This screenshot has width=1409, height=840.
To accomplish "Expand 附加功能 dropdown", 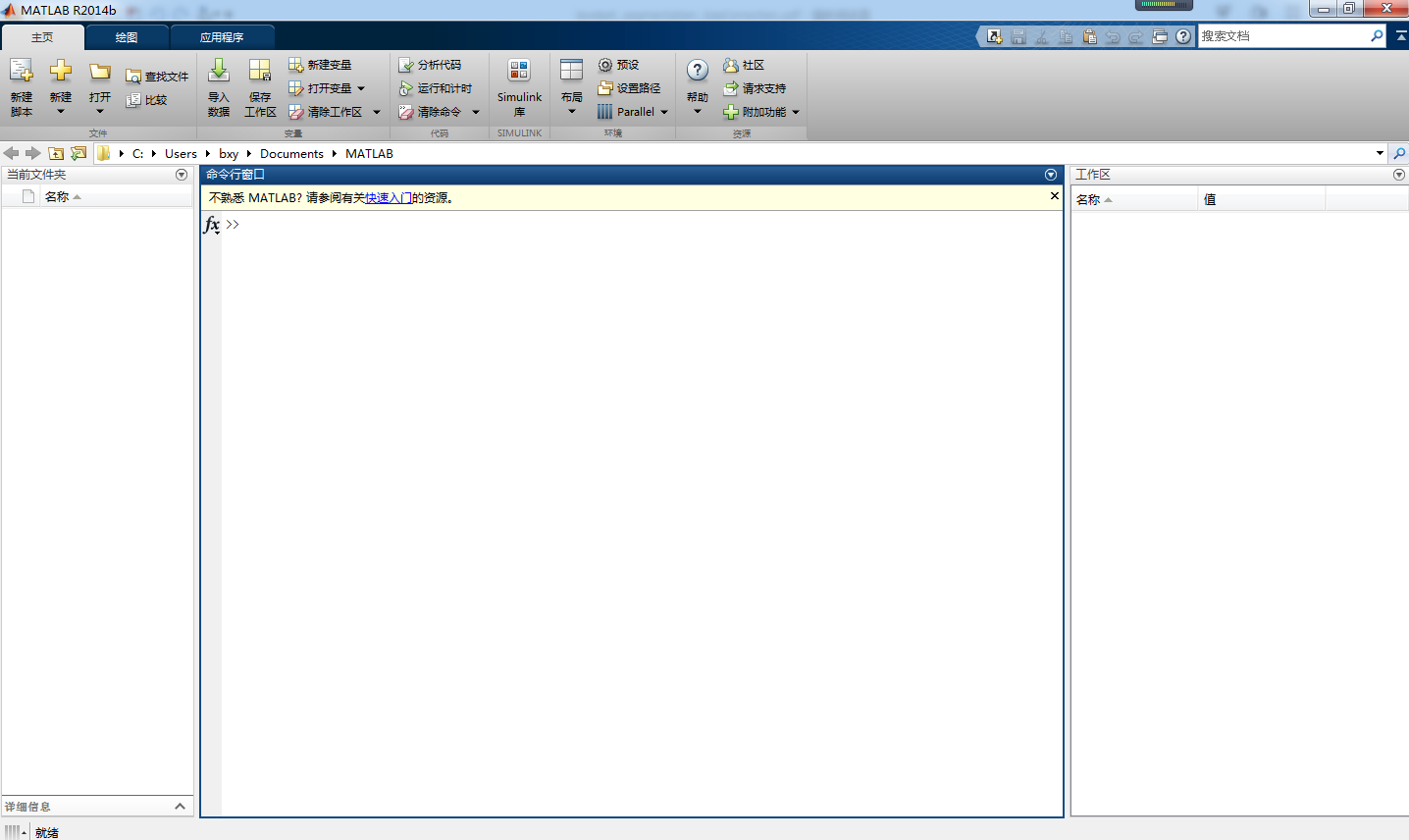I will [796, 112].
